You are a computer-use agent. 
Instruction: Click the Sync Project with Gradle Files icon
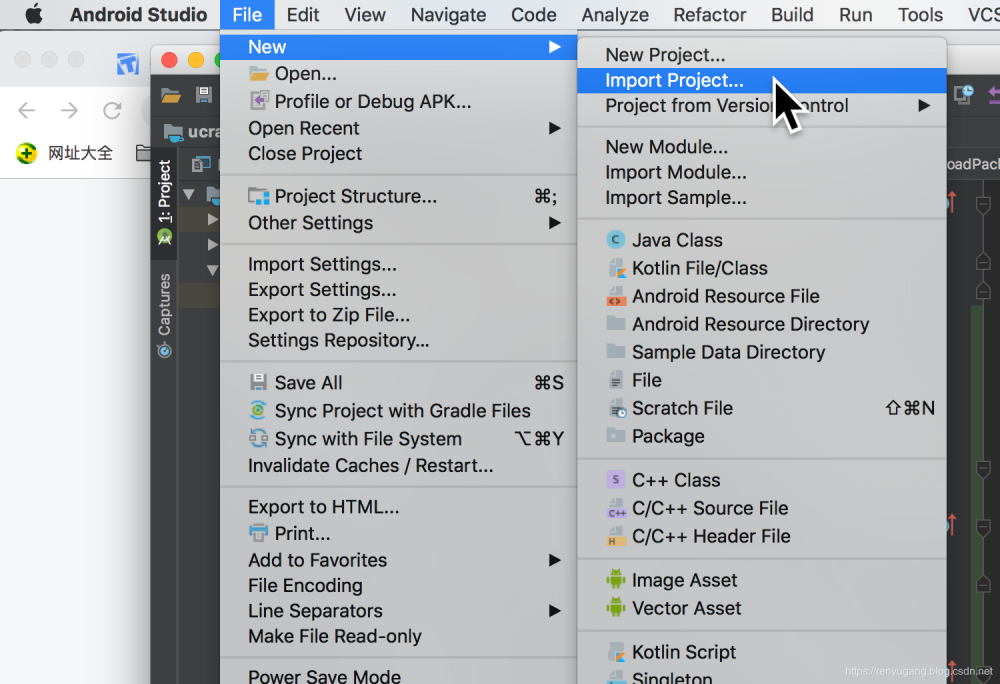coord(259,411)
